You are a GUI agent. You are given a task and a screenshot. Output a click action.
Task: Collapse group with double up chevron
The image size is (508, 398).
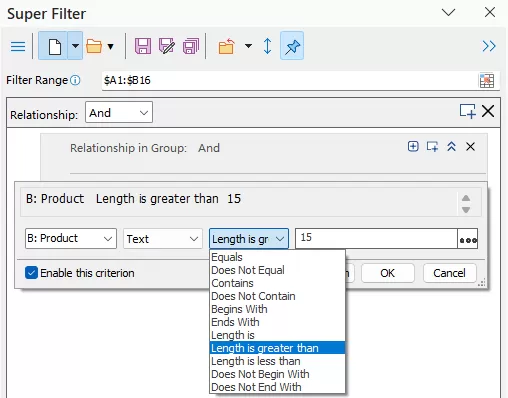(451, 146)
